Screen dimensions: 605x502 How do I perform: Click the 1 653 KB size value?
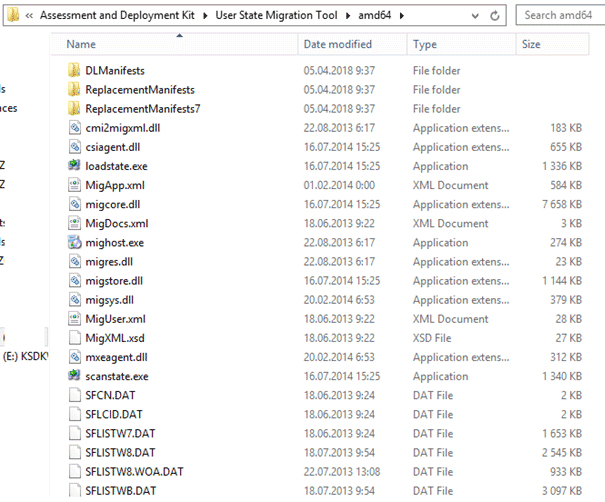pos(562,433)
